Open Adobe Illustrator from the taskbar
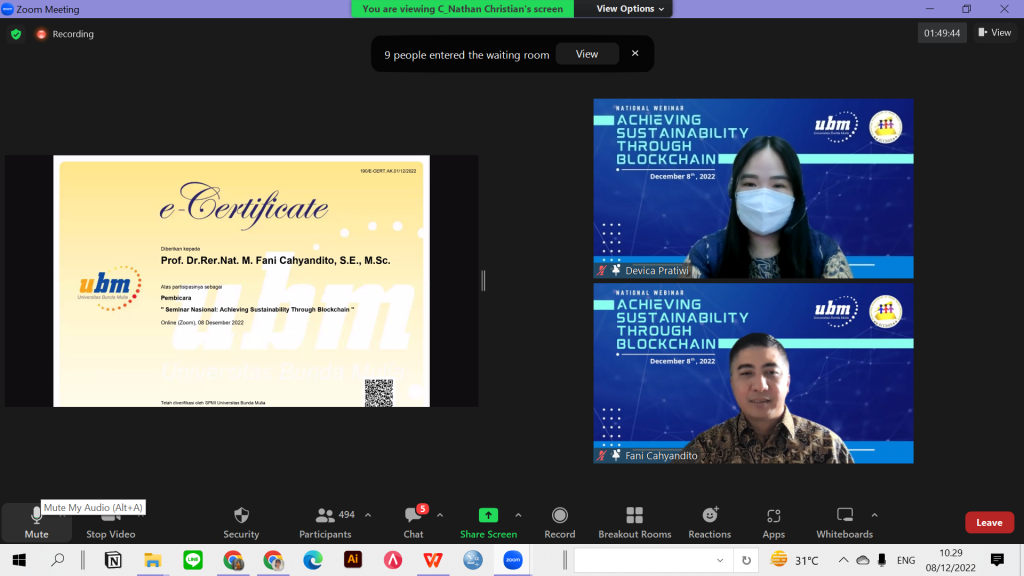The height and width of the screenshot is (576, 1024). 353,560
